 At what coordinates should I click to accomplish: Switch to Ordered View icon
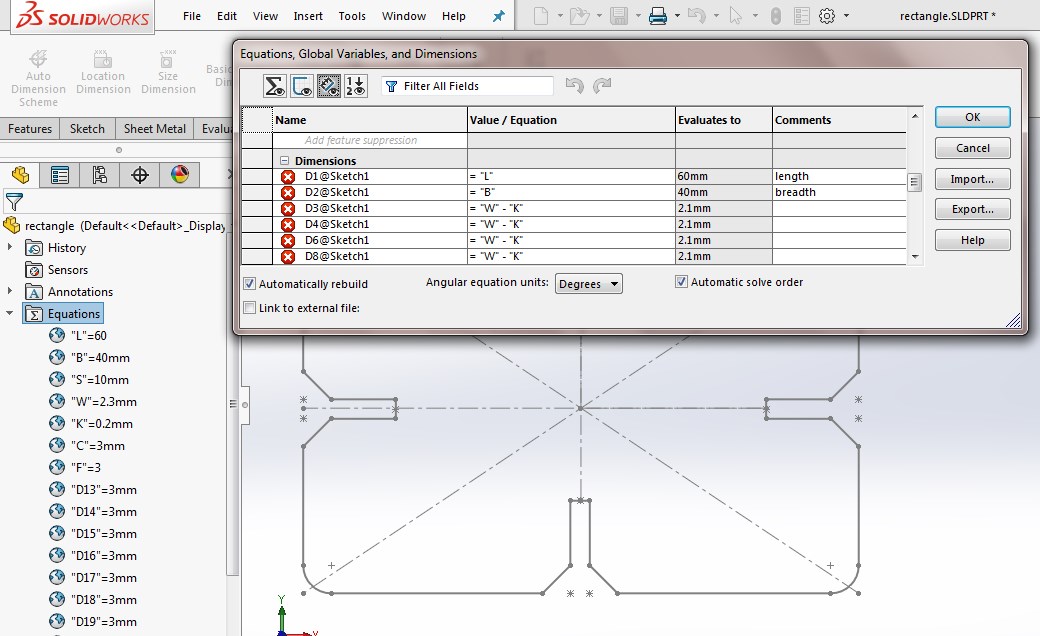355,86
